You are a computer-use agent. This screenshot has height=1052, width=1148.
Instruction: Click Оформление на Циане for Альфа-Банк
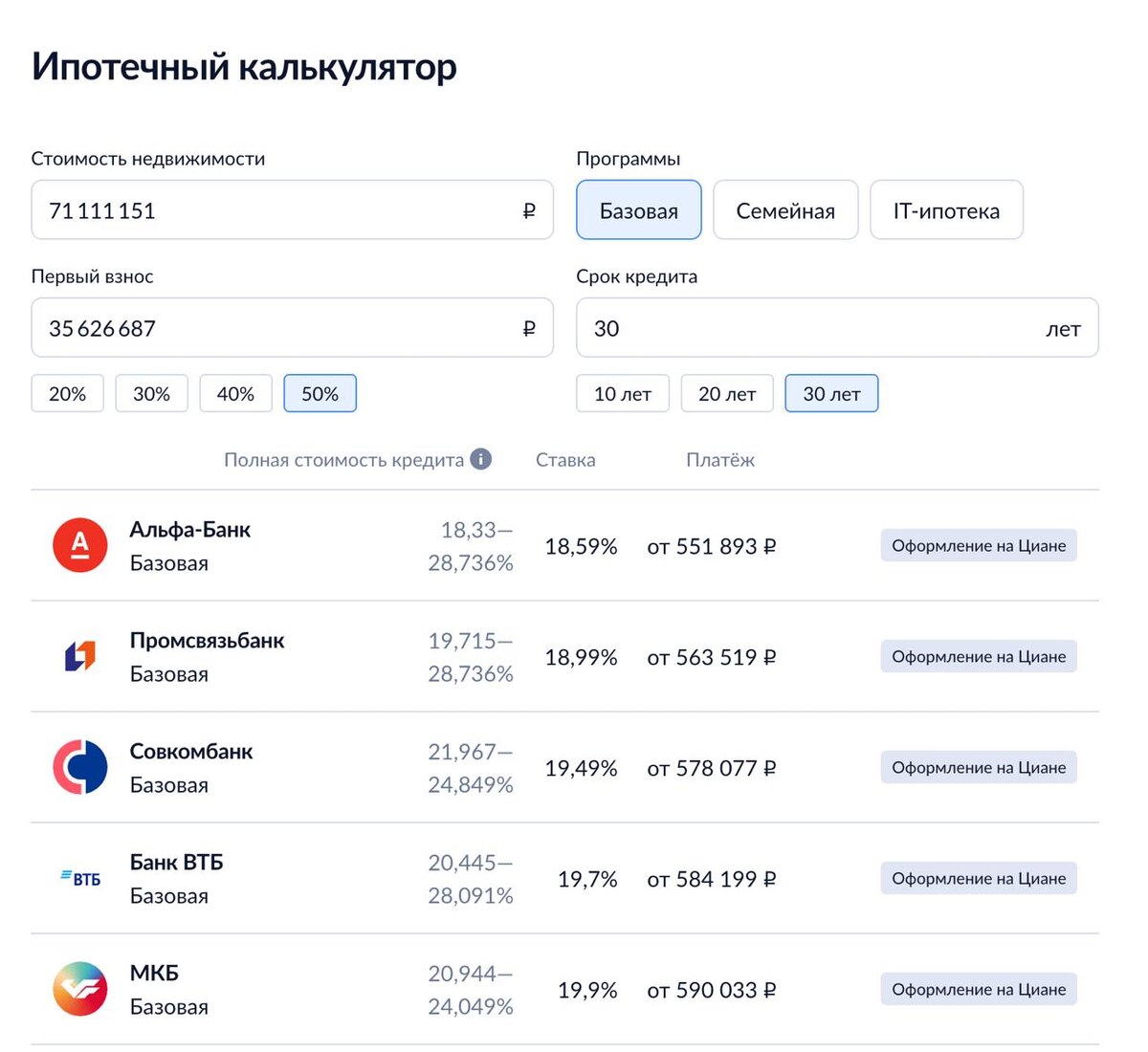979,545
